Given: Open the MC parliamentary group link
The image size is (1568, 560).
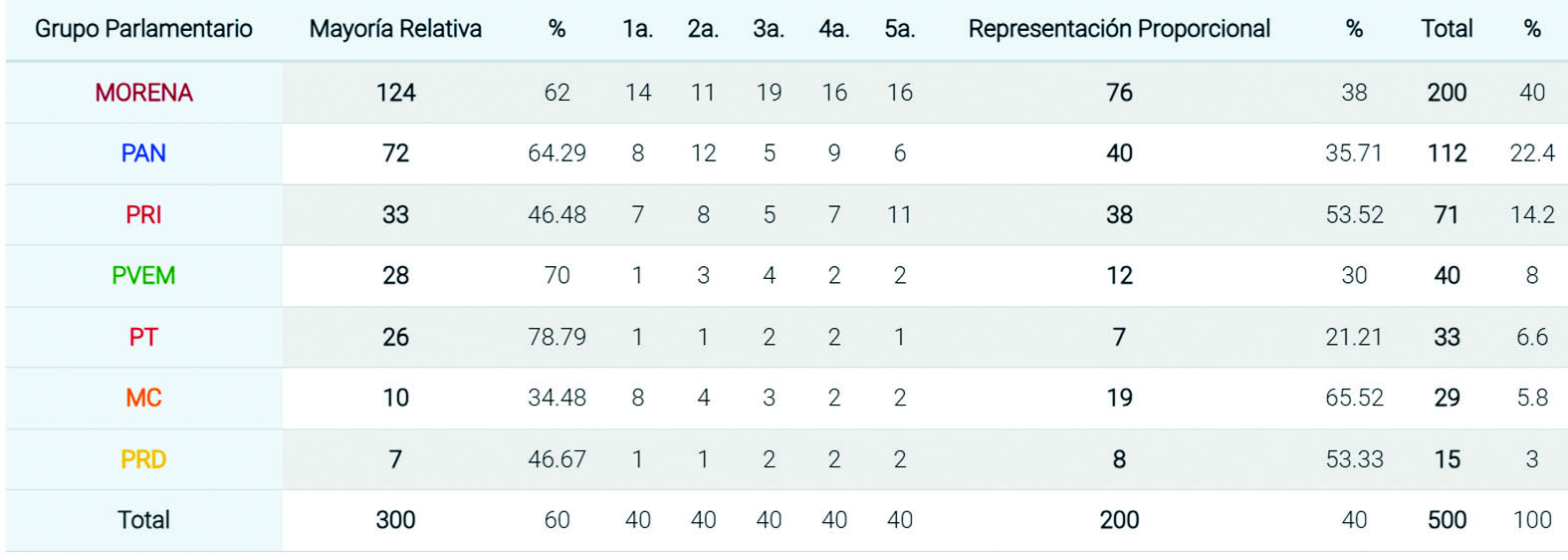Looking at the screenshot, I should (143, 399).
